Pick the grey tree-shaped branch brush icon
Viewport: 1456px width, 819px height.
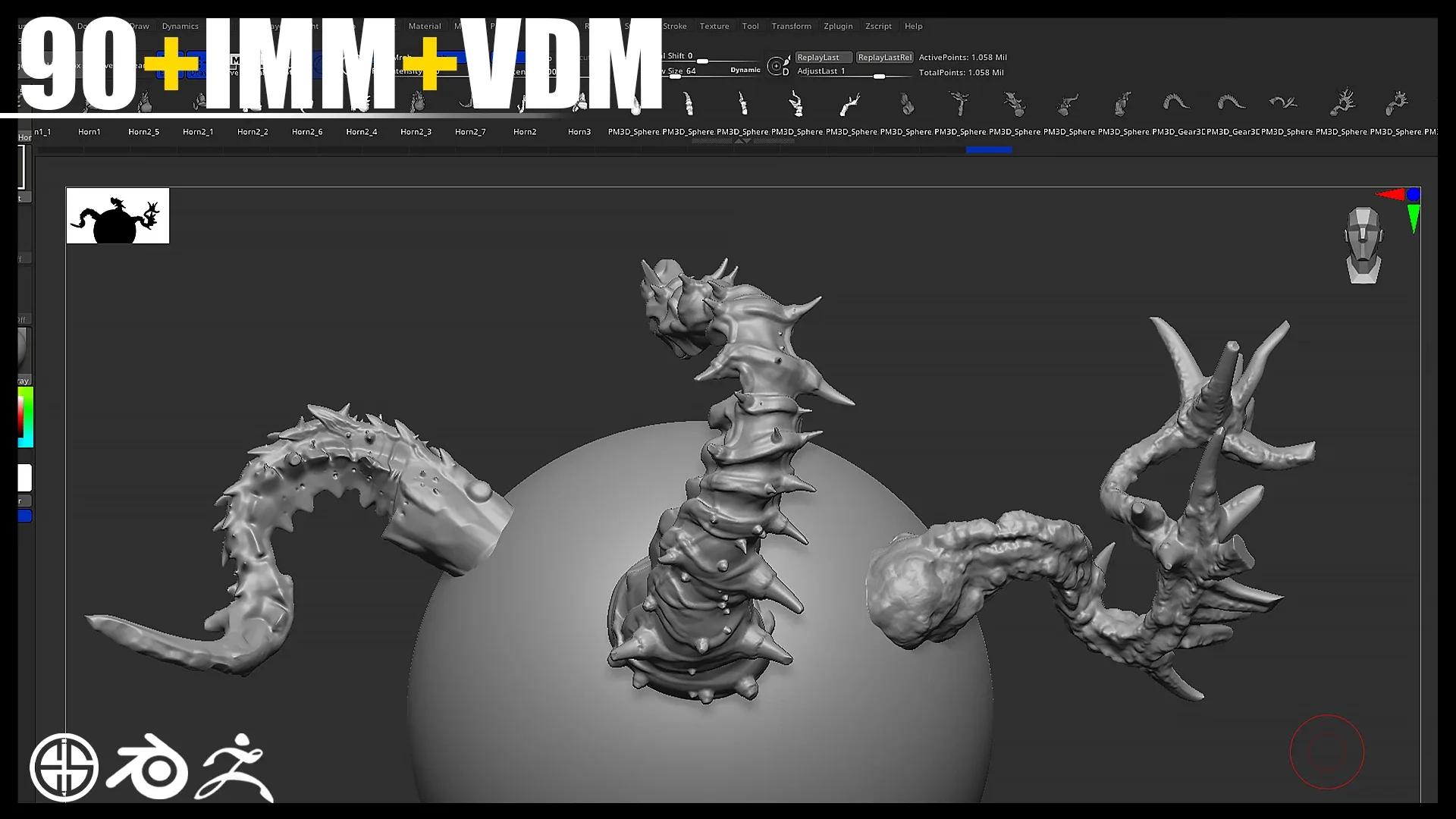tap(960, 103)
